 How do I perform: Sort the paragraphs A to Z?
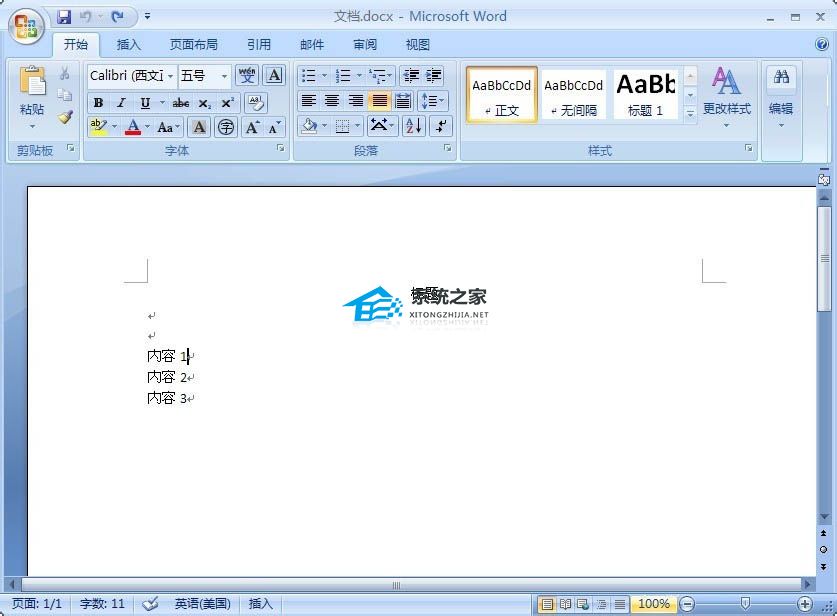pos(414,126)
